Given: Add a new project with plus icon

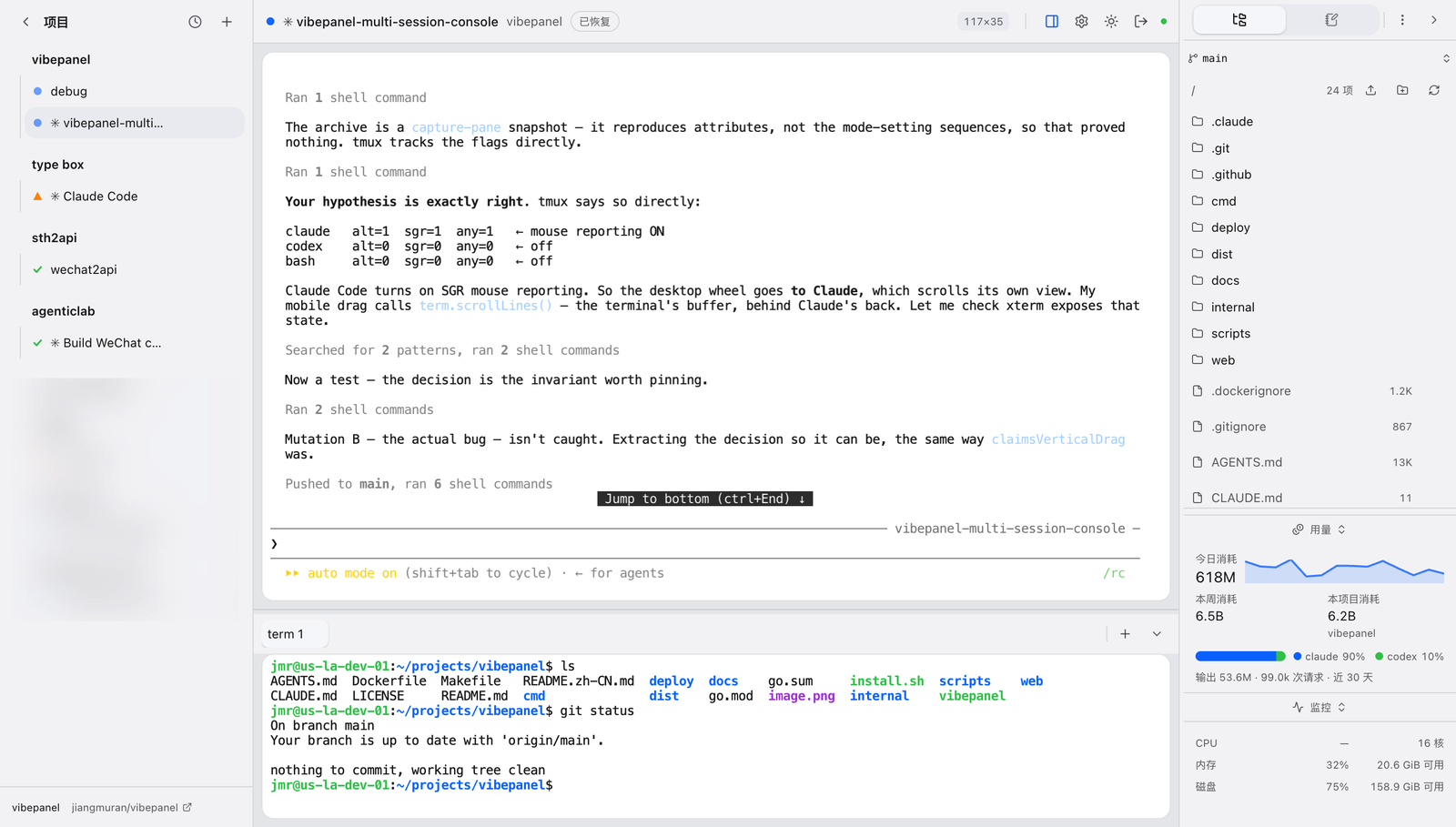Looking at the screenshot, I should pyautogui.click(x=227, y=22).
